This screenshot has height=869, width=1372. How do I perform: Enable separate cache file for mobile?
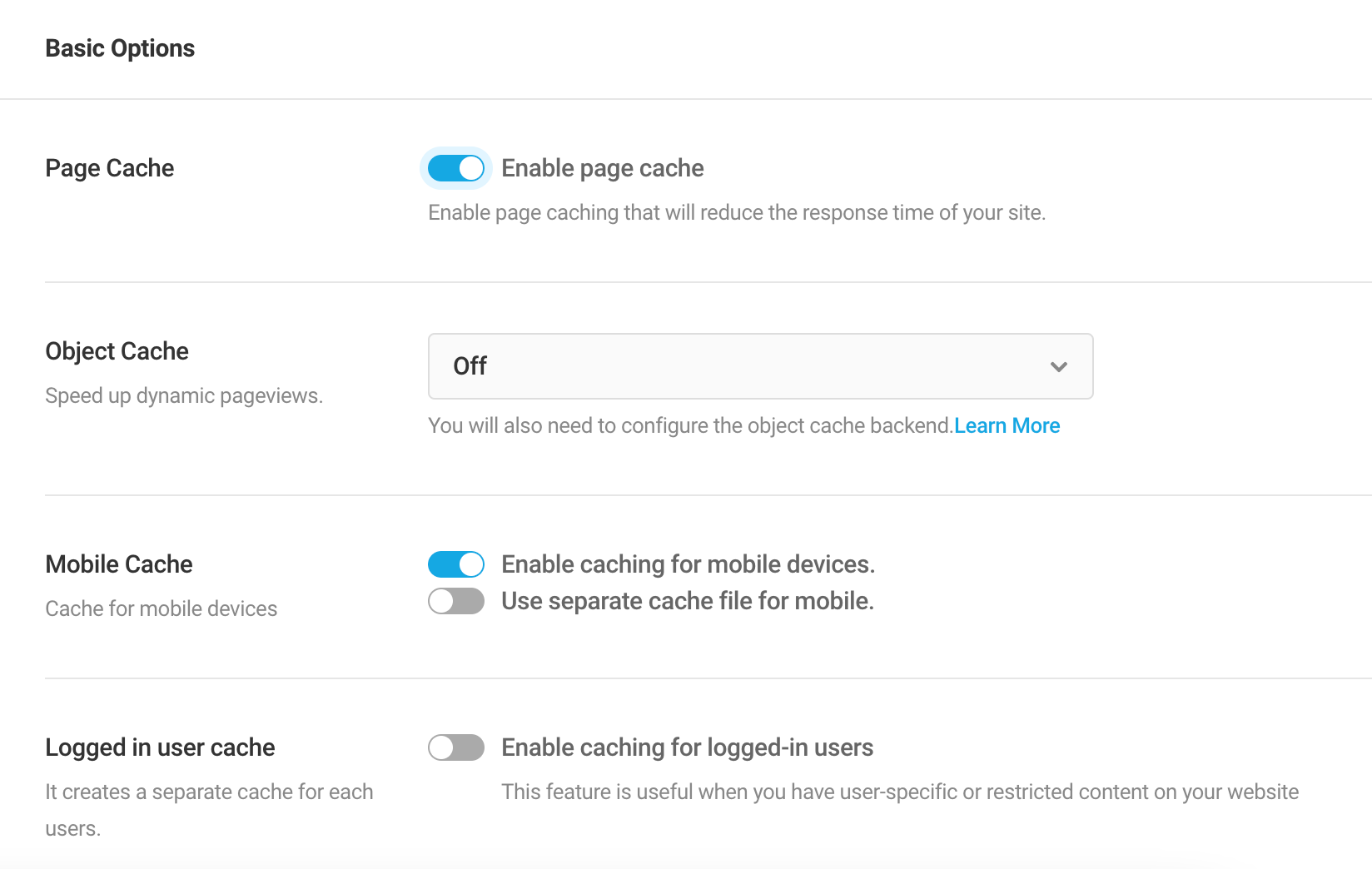(455, 600)
